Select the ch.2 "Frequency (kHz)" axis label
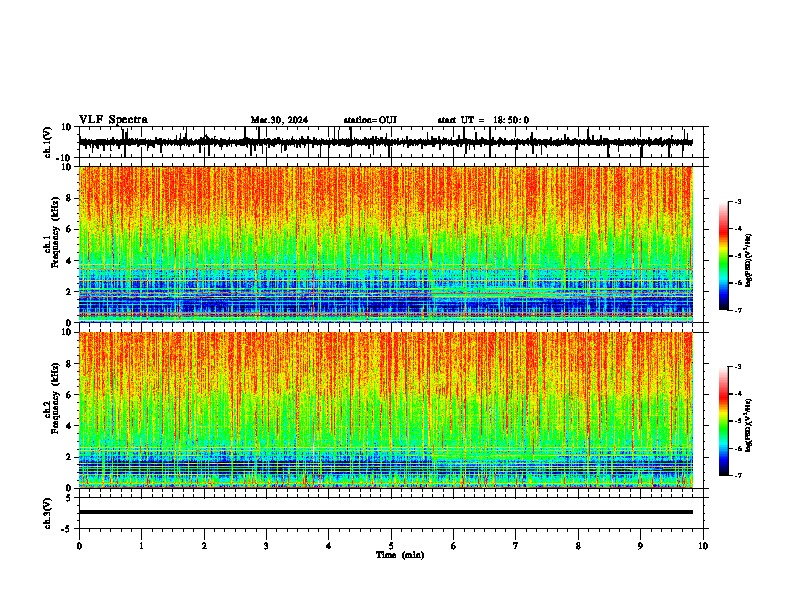This screenshot has height=612, width=792. [55, 399]
